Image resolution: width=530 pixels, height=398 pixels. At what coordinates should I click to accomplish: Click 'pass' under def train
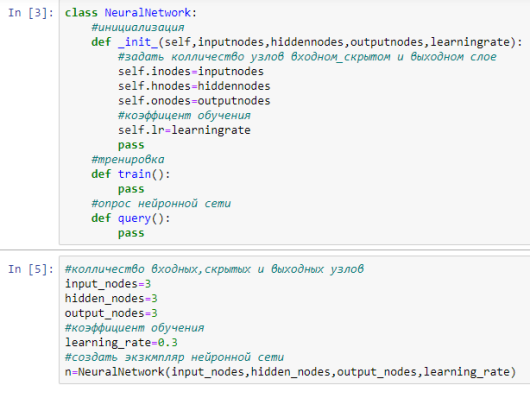coord(131,189)
